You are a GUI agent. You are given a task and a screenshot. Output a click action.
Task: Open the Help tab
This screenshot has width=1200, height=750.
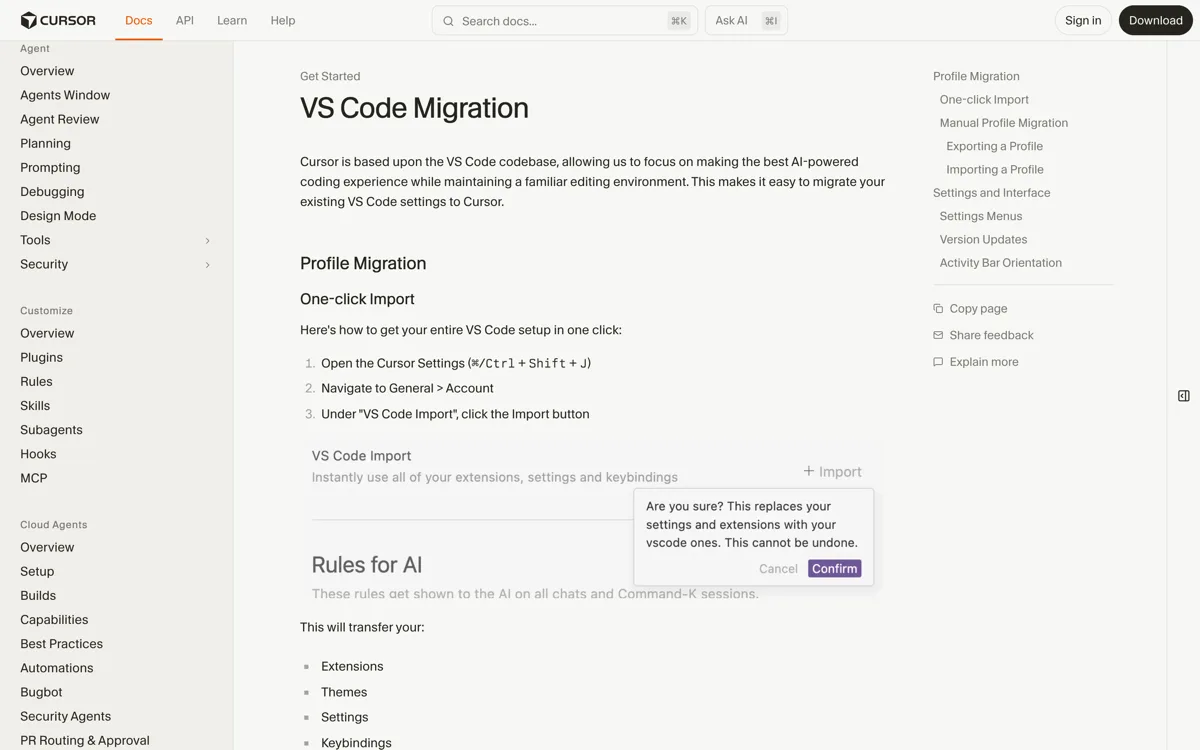[x=283, y=20]
